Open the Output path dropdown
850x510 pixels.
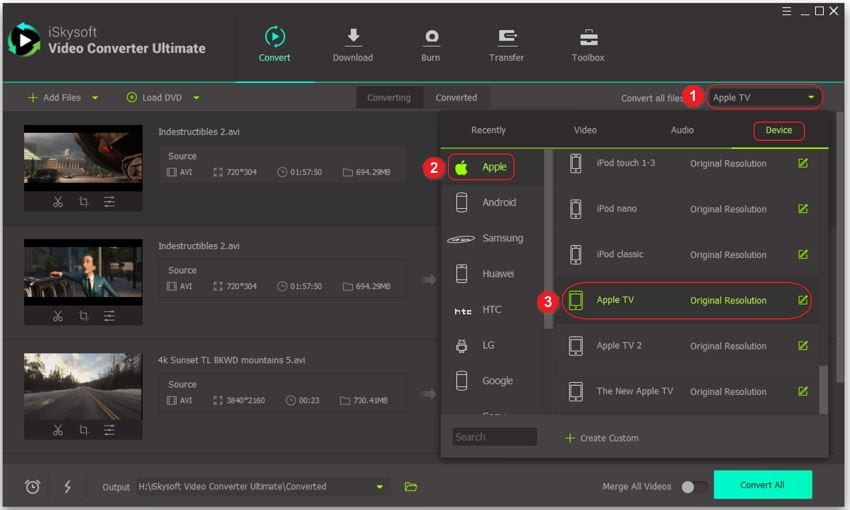[x=379, y=487]
